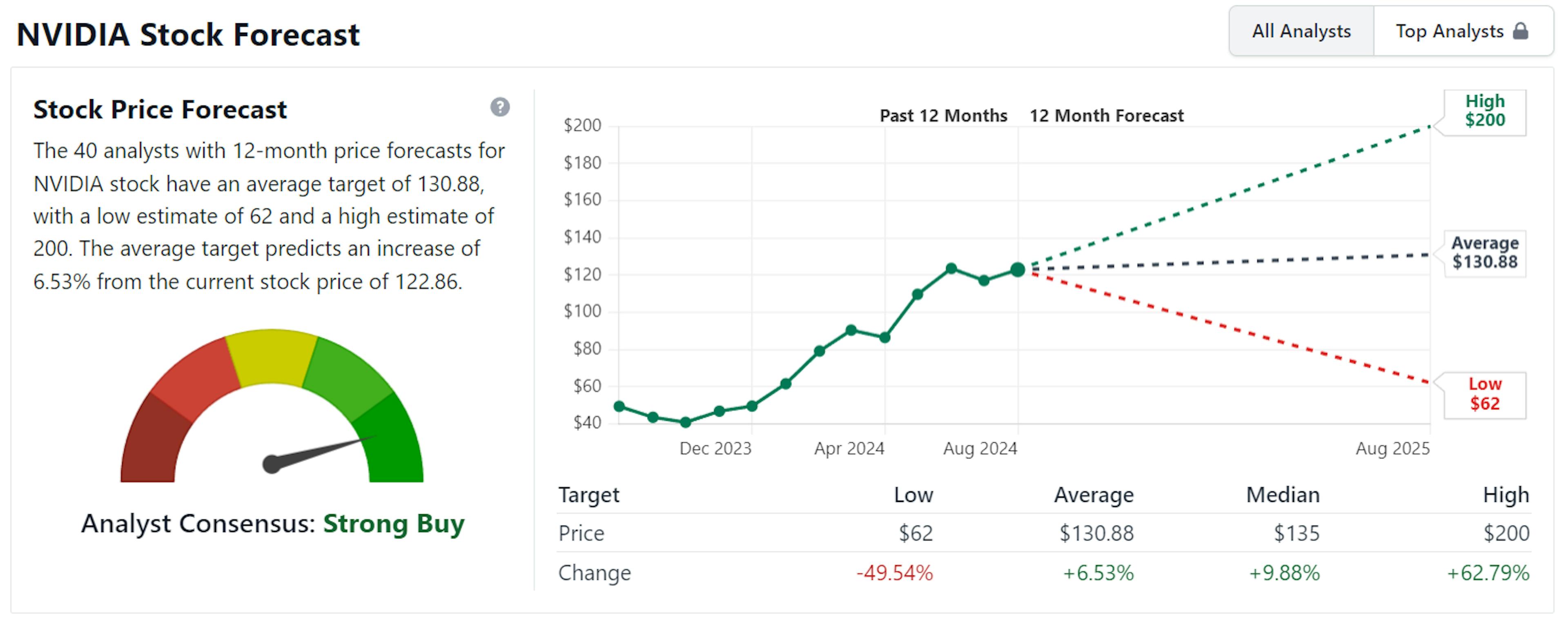Click the Average $130.88 forecast label
Viewport: 1568px width, 624px height.
1485,252
